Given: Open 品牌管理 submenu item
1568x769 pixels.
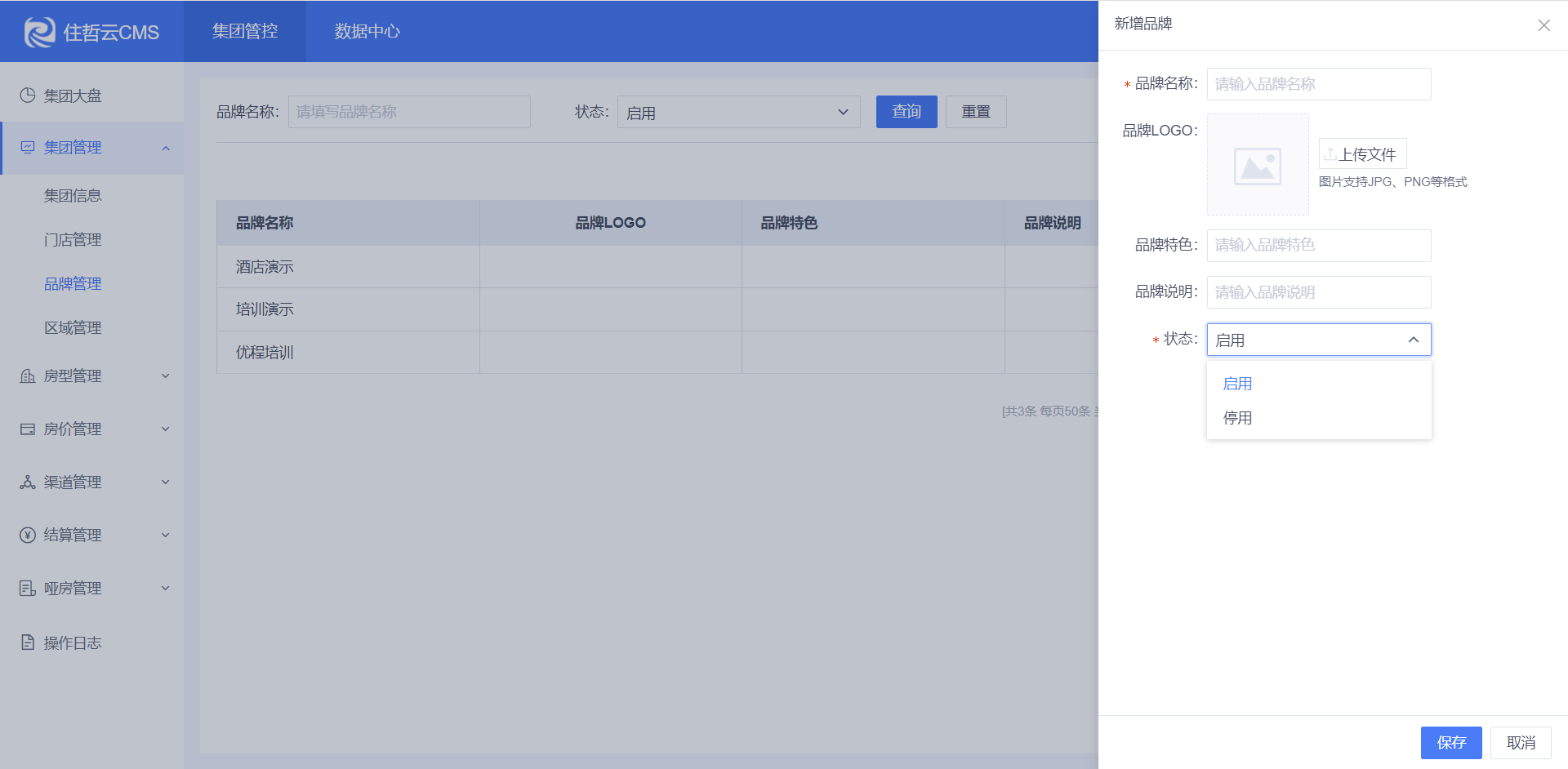Looking at the screenshot, I should [73, 284].
